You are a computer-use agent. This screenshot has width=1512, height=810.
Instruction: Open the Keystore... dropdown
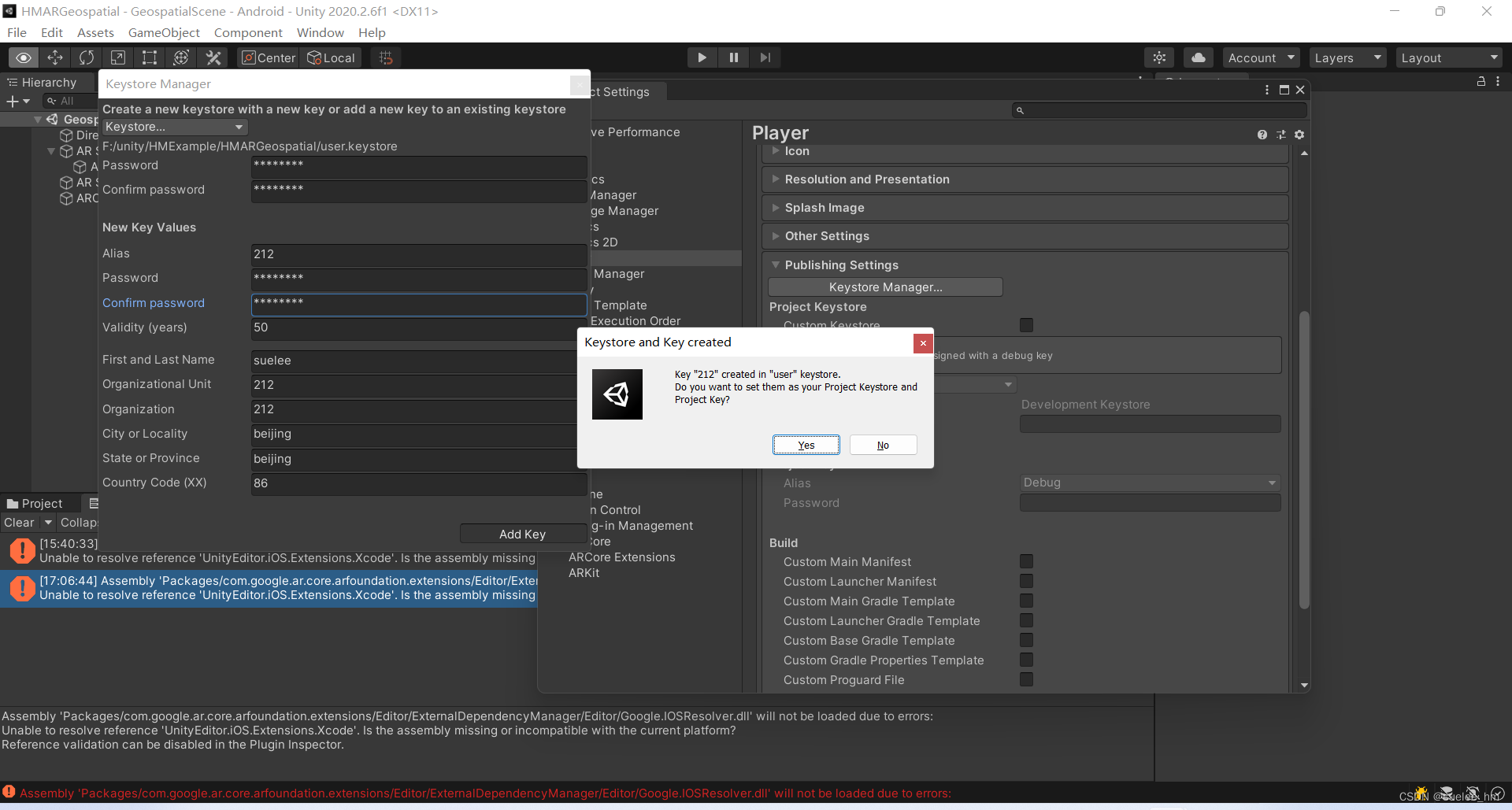[x=175, y=127]
